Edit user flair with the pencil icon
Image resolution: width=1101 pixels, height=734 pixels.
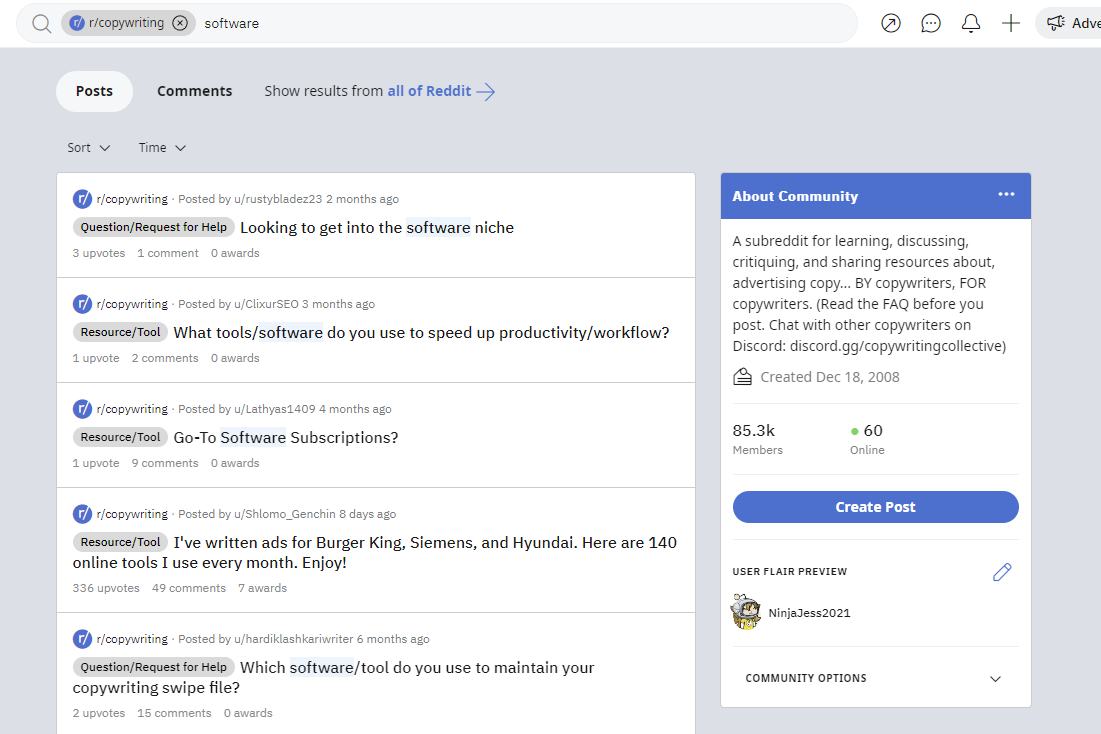pyautogui.click(x=1002, y=571)
